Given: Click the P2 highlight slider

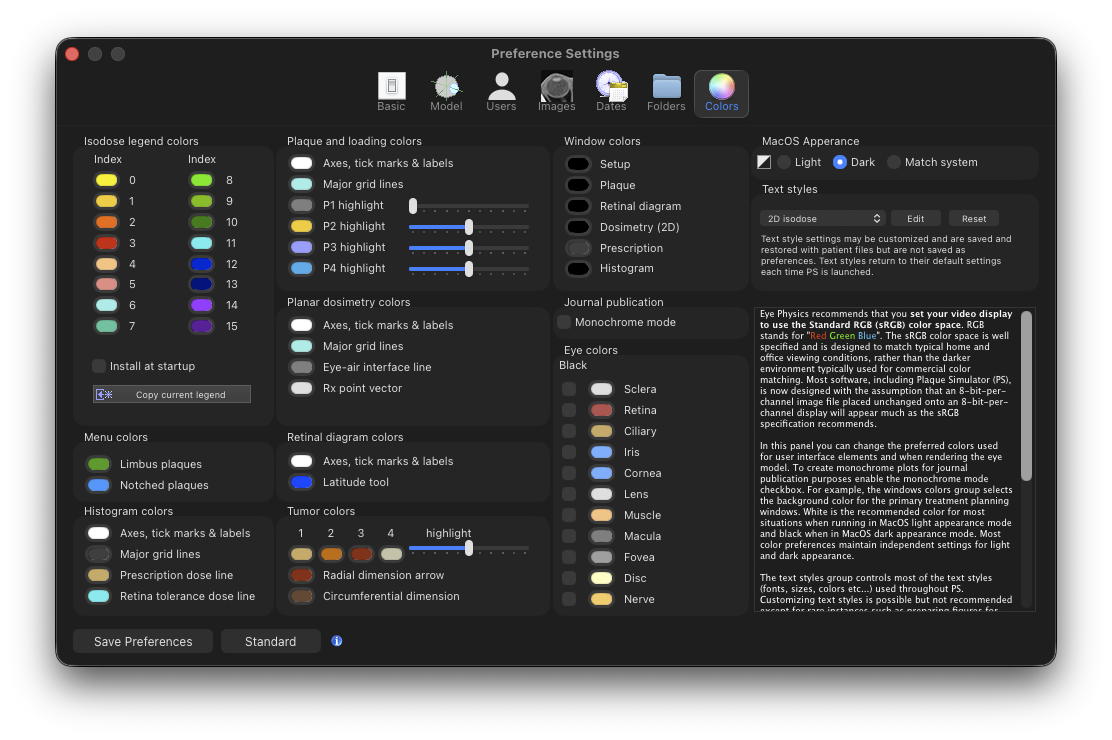Looking at the screenshot, I should [469, 227].
